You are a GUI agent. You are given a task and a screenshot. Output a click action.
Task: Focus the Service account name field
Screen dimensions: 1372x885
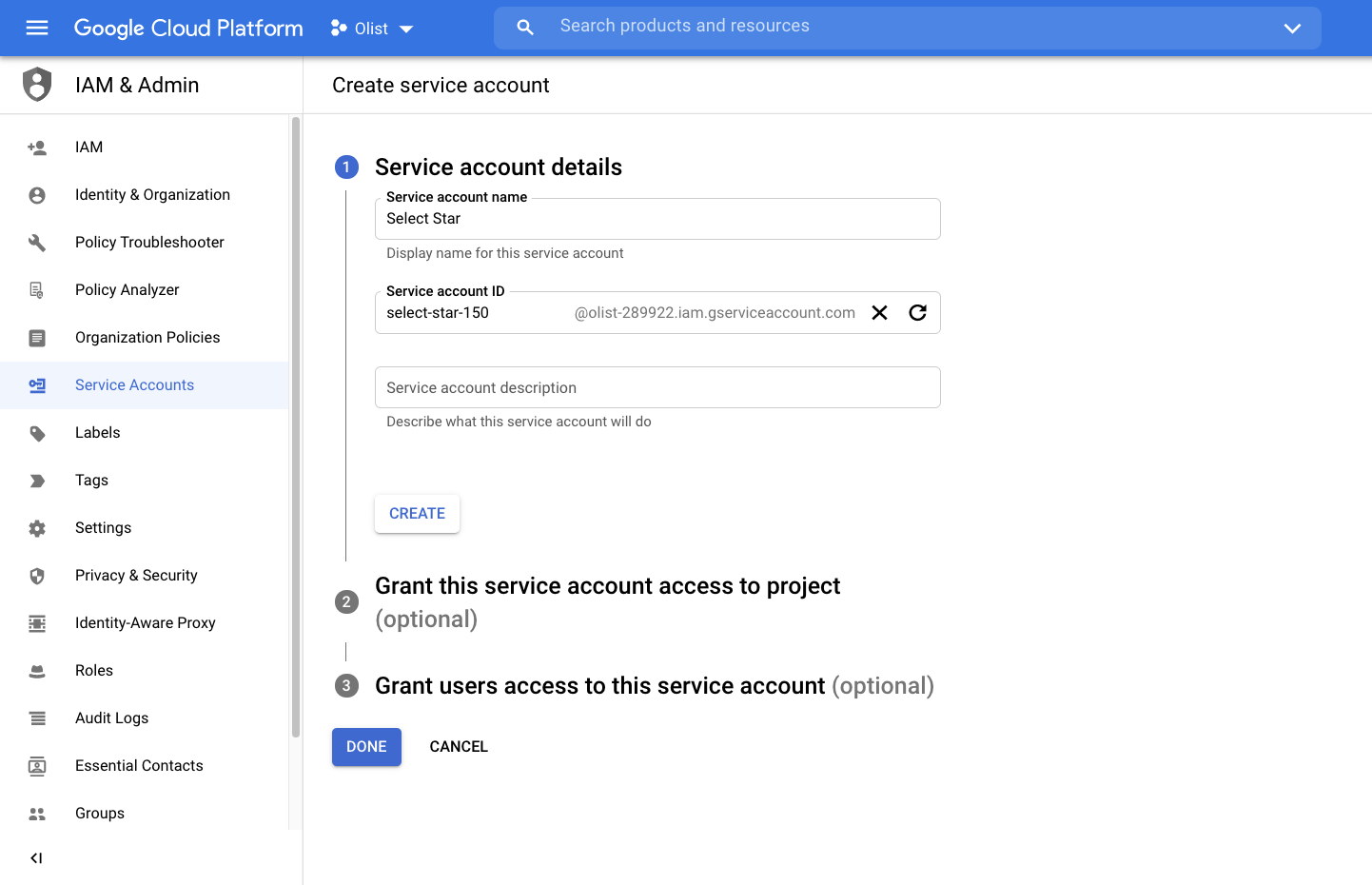tap(657, 219)
